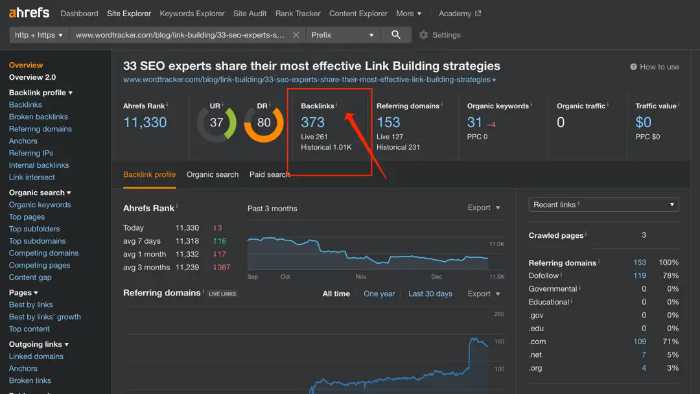
Task: Switch referring domains chart to Last 30 days
Action: point(430,294)
